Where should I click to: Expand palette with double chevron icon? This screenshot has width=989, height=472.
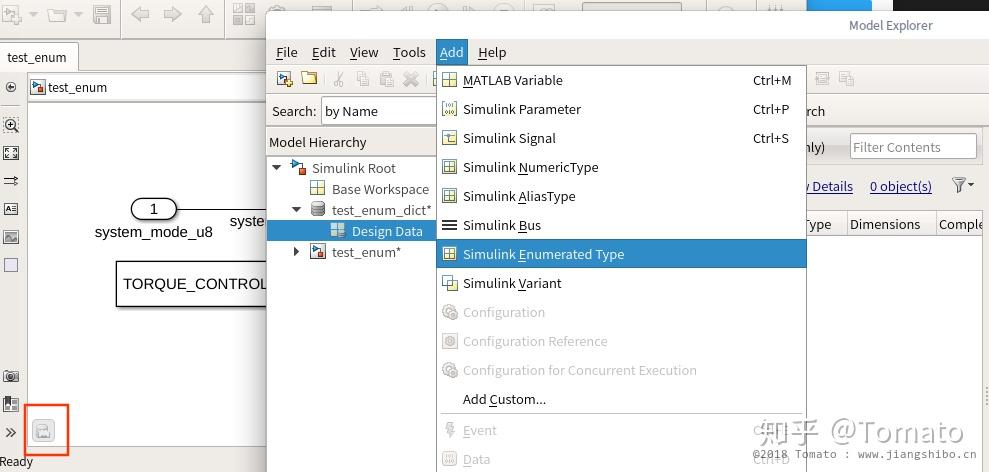11,432
